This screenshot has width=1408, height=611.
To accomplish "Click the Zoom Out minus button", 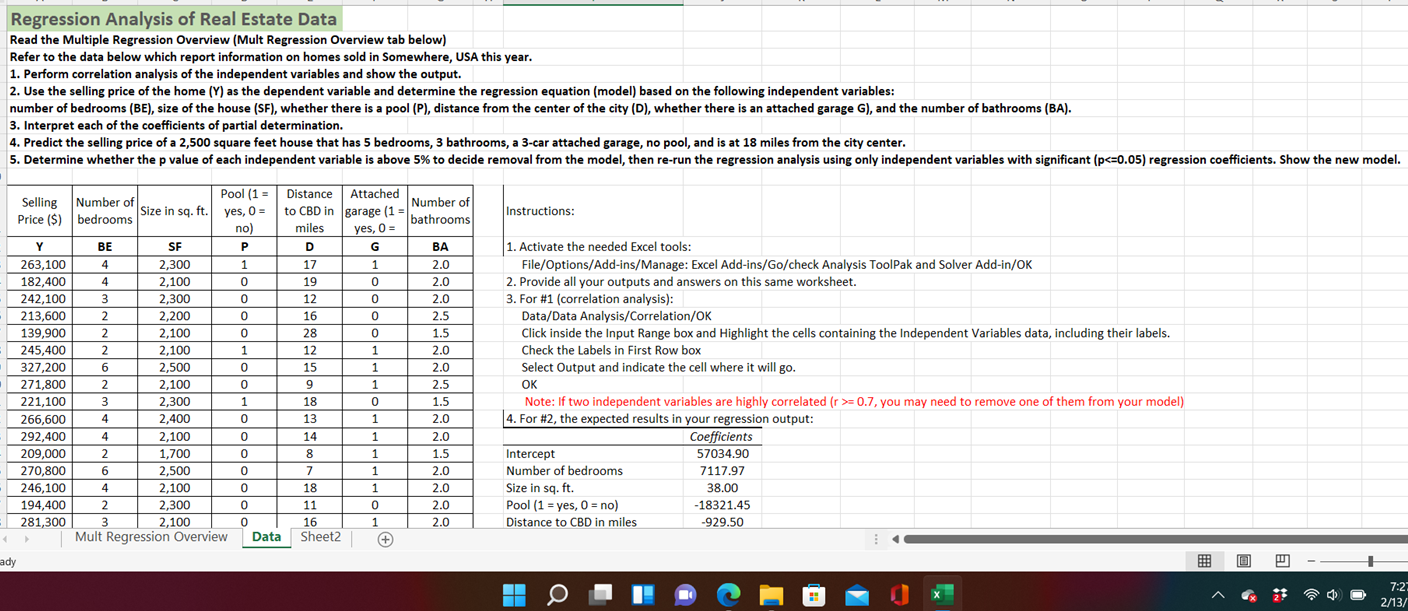I will [x=1311, y=560].
